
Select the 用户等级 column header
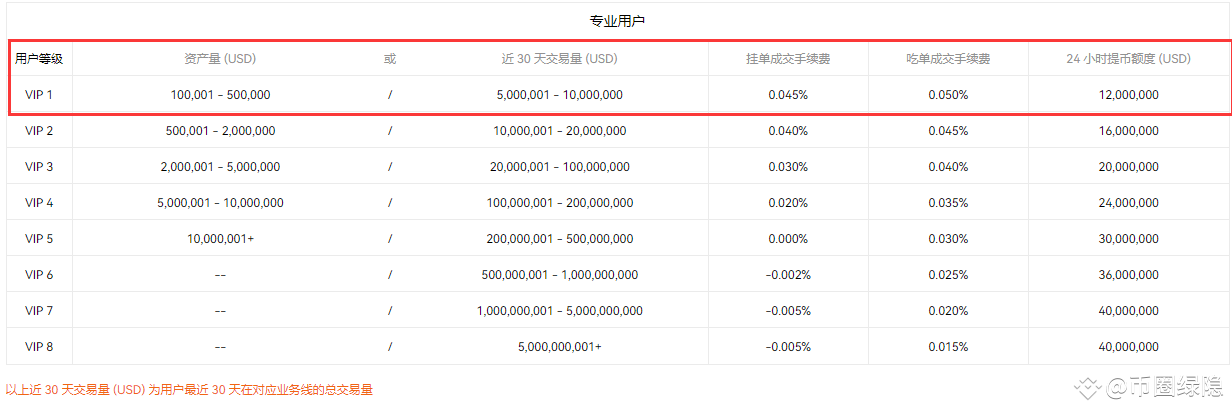pos(39,59)
